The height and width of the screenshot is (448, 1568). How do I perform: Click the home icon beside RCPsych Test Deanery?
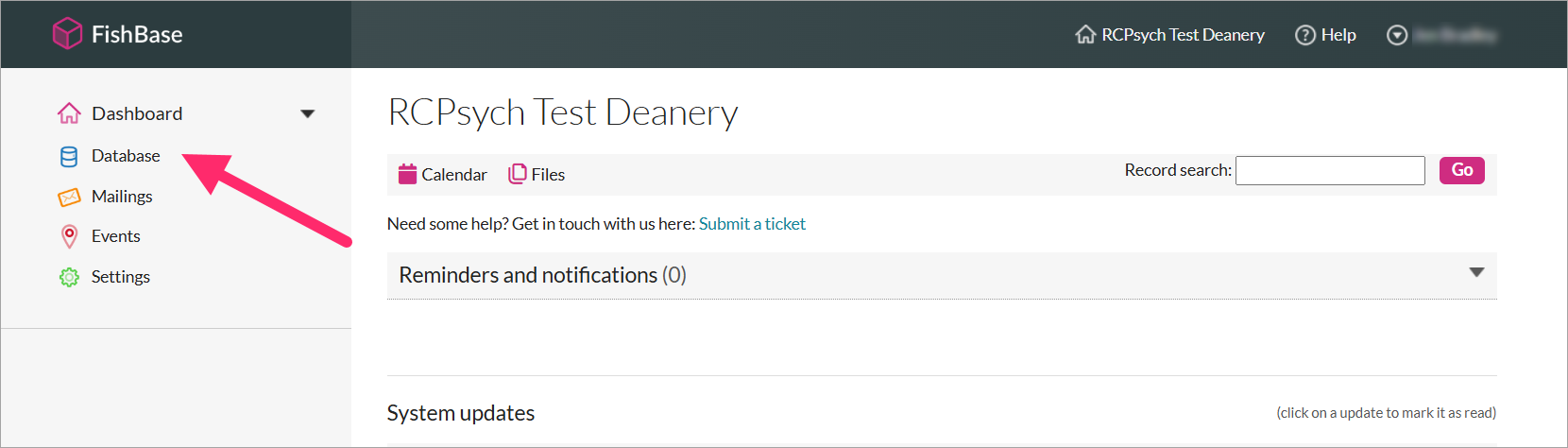click(1085, 35)
